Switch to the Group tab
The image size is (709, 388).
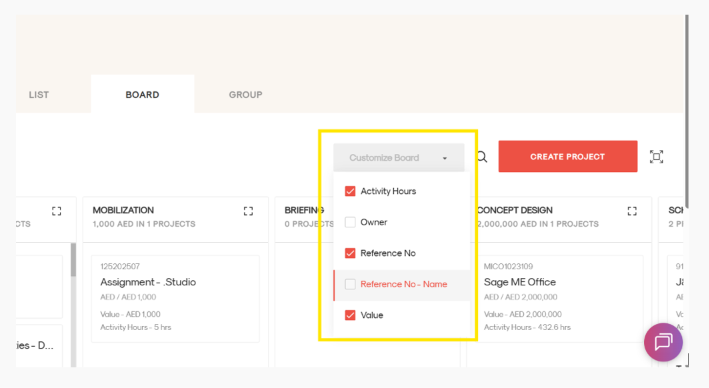pyautogui.click(x=246, y=95)
